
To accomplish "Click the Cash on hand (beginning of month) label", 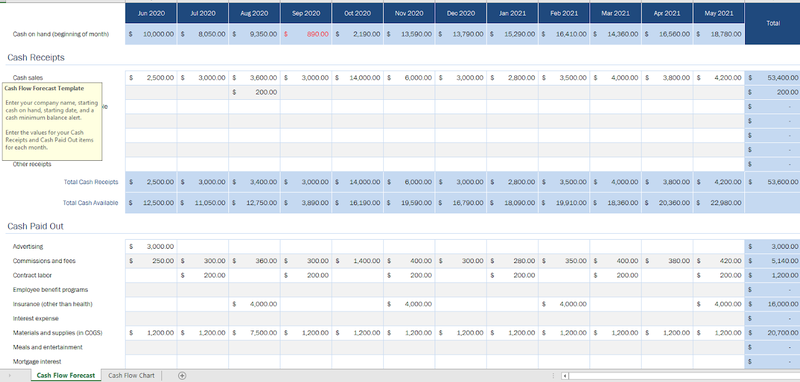I will pos(61,34).
